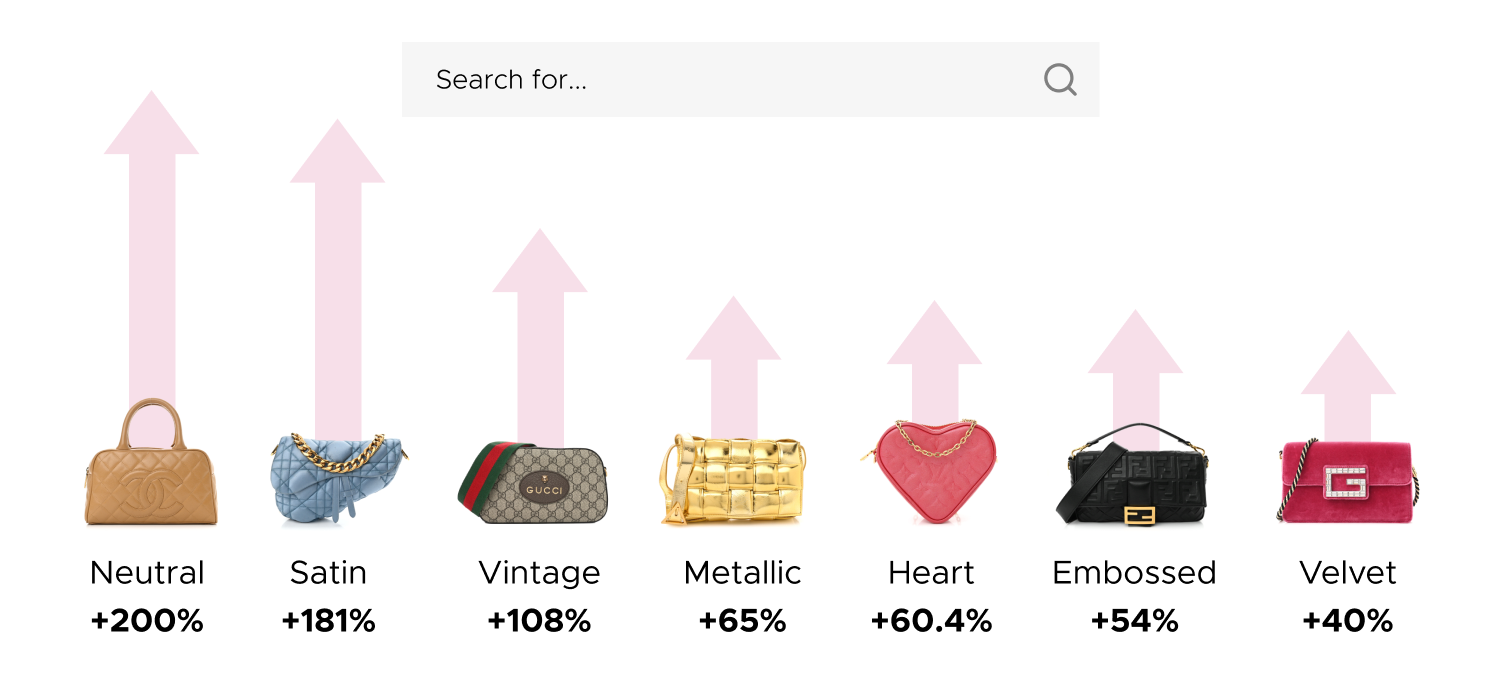Click the "Velvet" label
The image size is (1500, 683).
[x=1347, y=573]
